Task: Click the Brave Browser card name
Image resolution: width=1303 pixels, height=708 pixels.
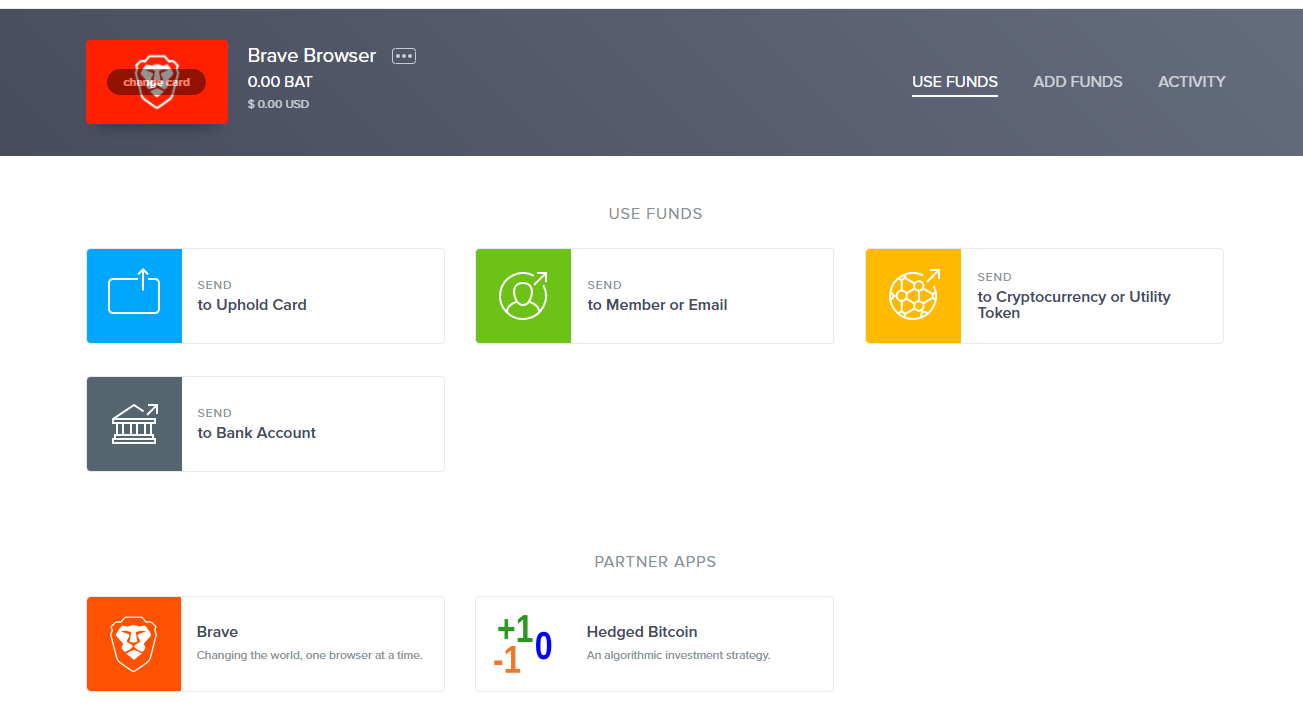Action: [x=312, y=56]
